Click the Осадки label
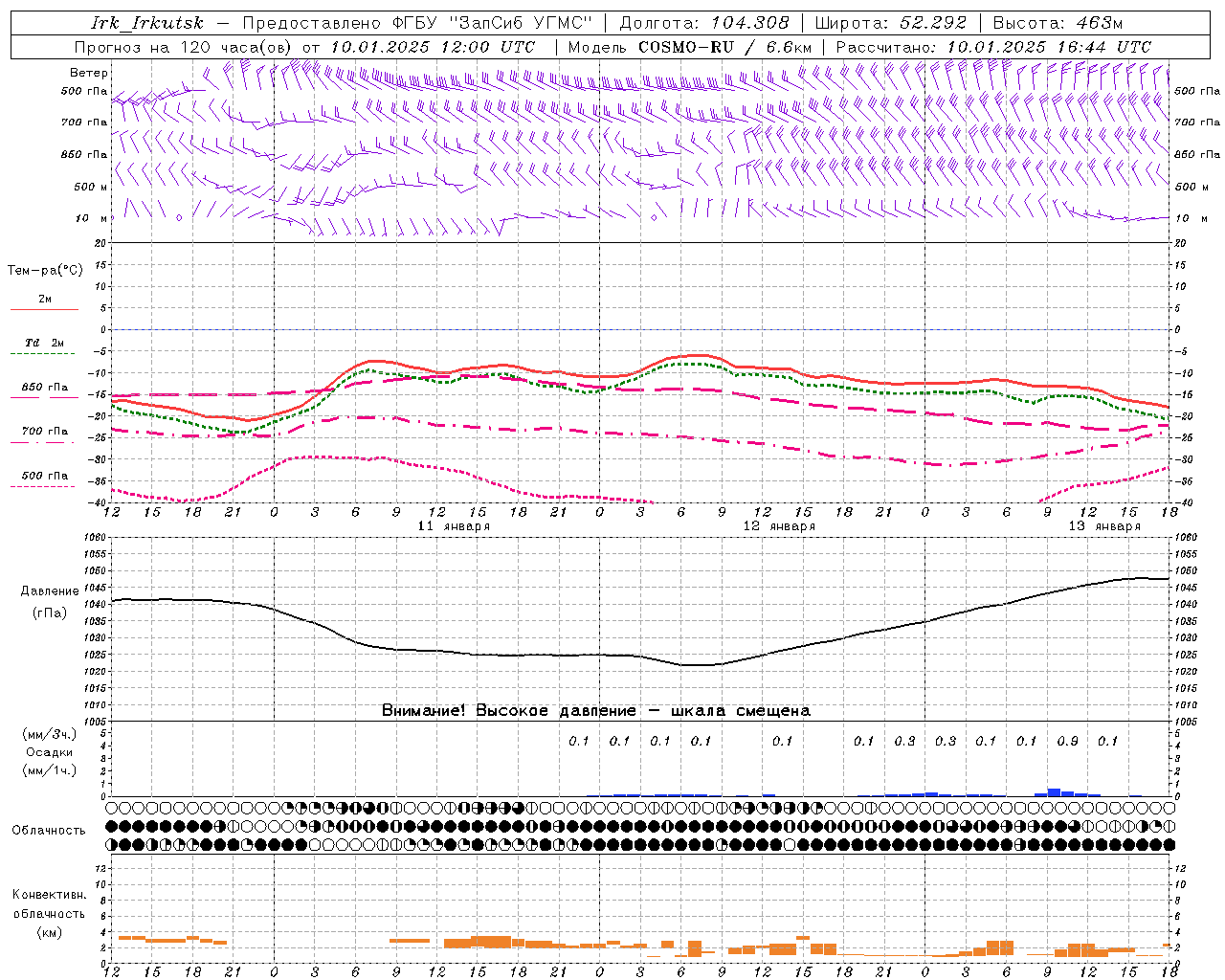The image size is (1225, 980). click(49, 752)
